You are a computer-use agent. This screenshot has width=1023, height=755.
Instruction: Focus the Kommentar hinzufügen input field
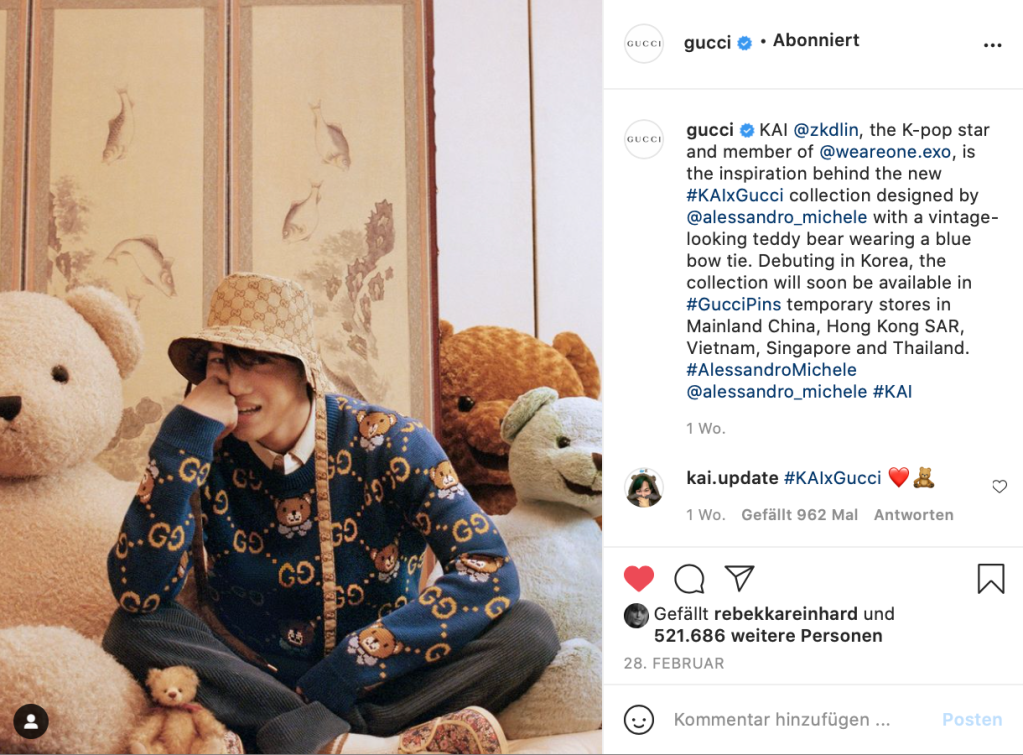pos(782,720)
